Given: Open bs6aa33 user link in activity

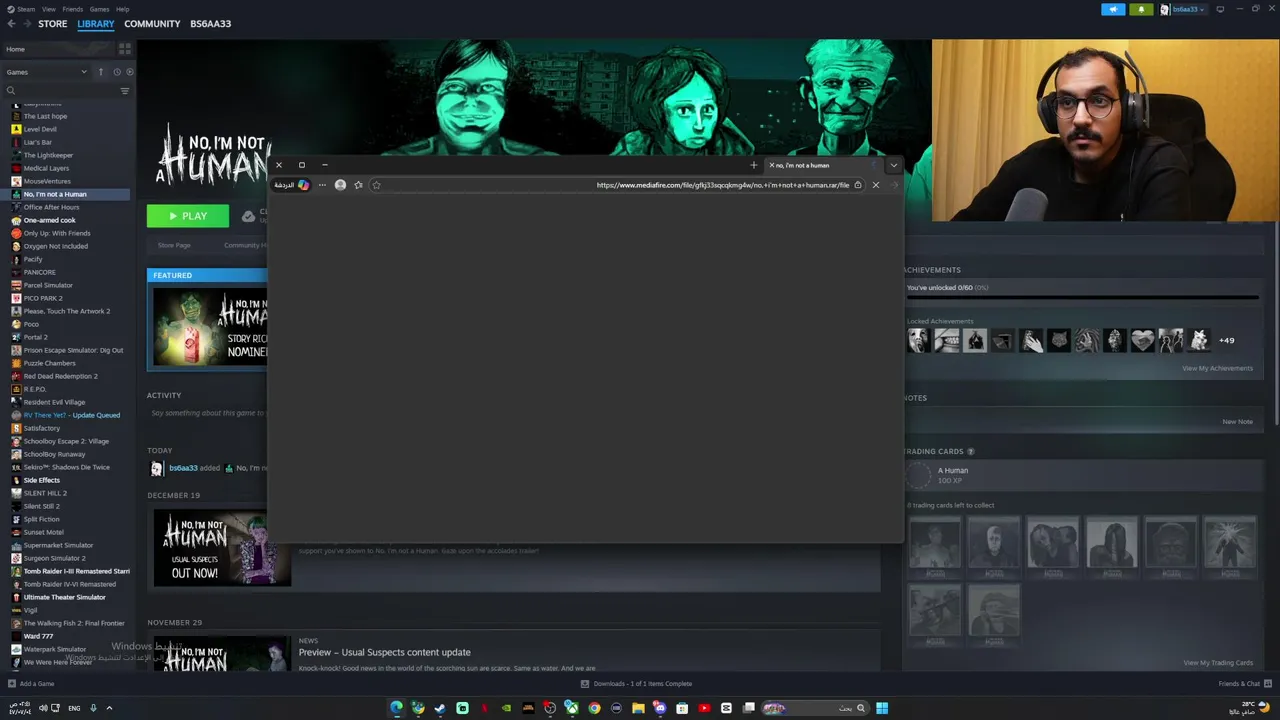Looking at the screenshot, I should 183,468.
